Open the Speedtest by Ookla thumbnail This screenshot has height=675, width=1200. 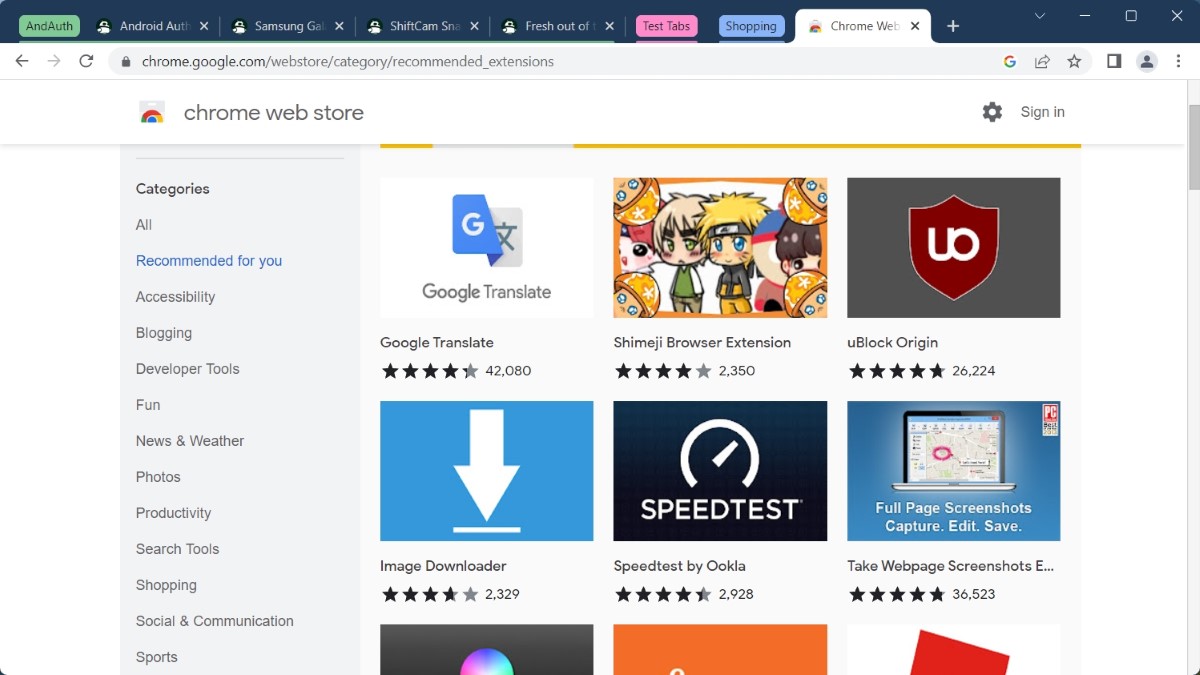click(720, 471)
